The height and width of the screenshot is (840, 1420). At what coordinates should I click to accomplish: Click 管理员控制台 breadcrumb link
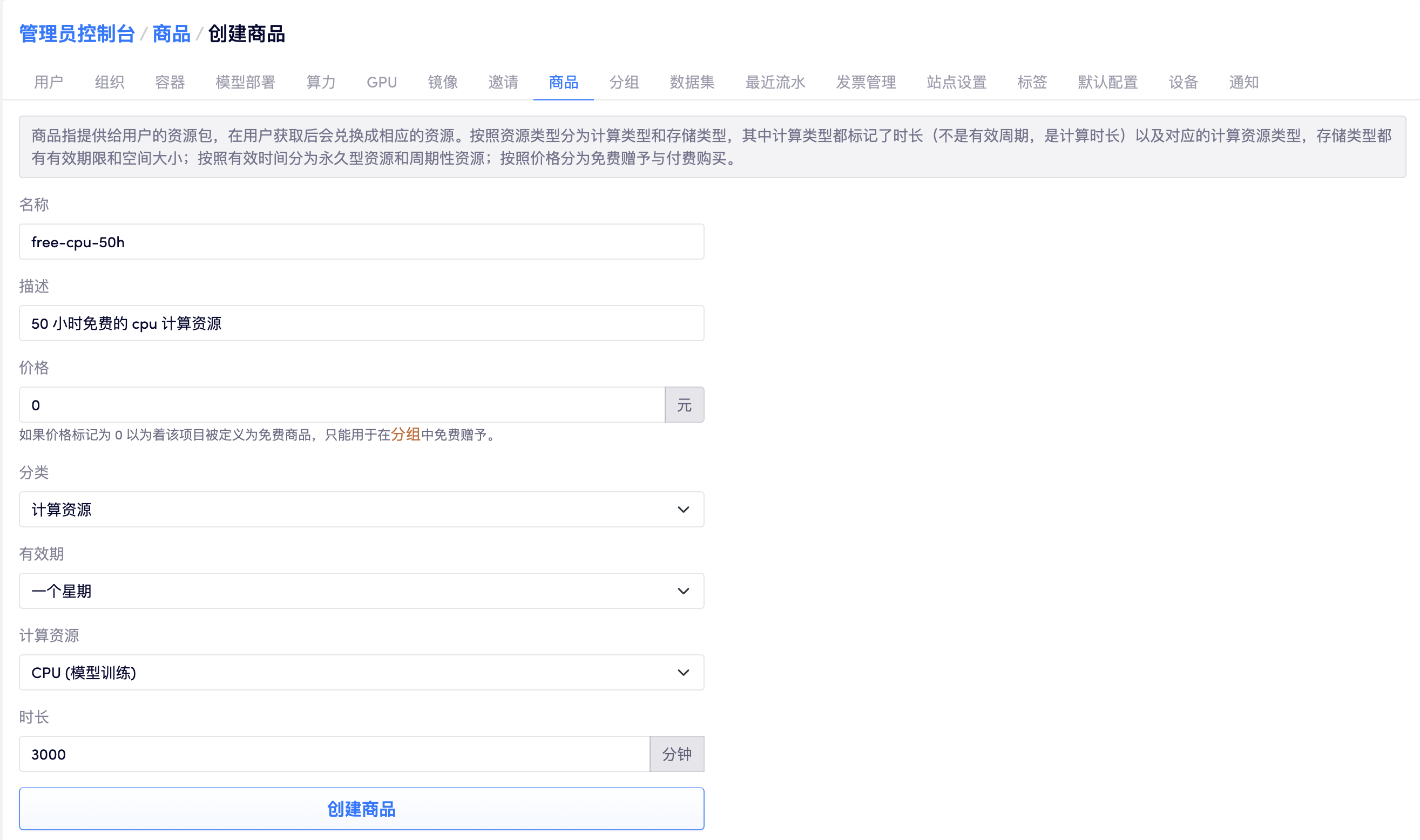click(77, 34)
